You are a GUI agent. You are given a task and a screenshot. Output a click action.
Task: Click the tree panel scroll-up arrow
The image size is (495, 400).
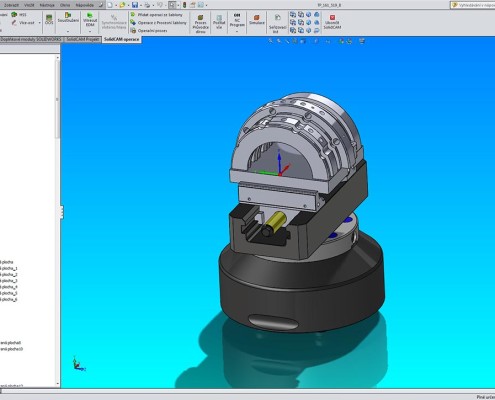click(58, 58)
